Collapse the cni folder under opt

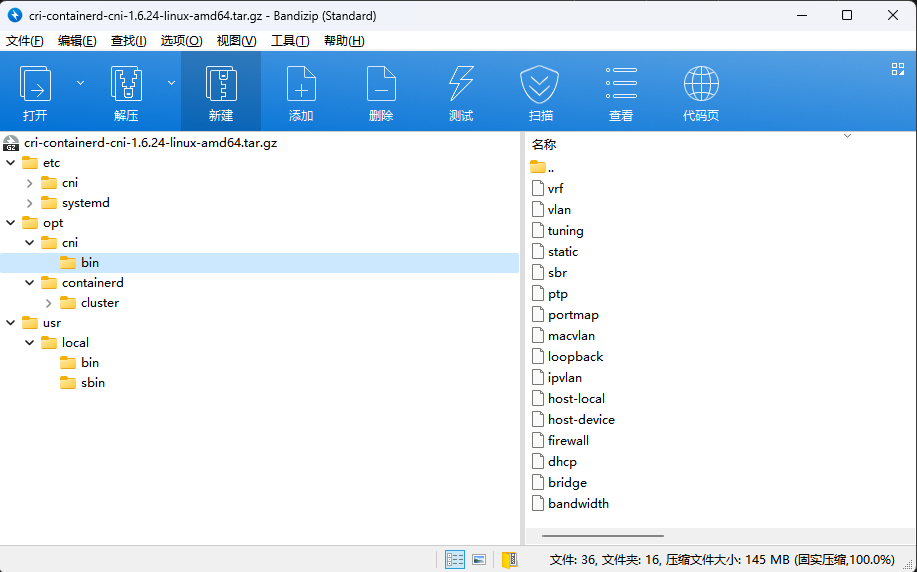click(x=30, y=243)
